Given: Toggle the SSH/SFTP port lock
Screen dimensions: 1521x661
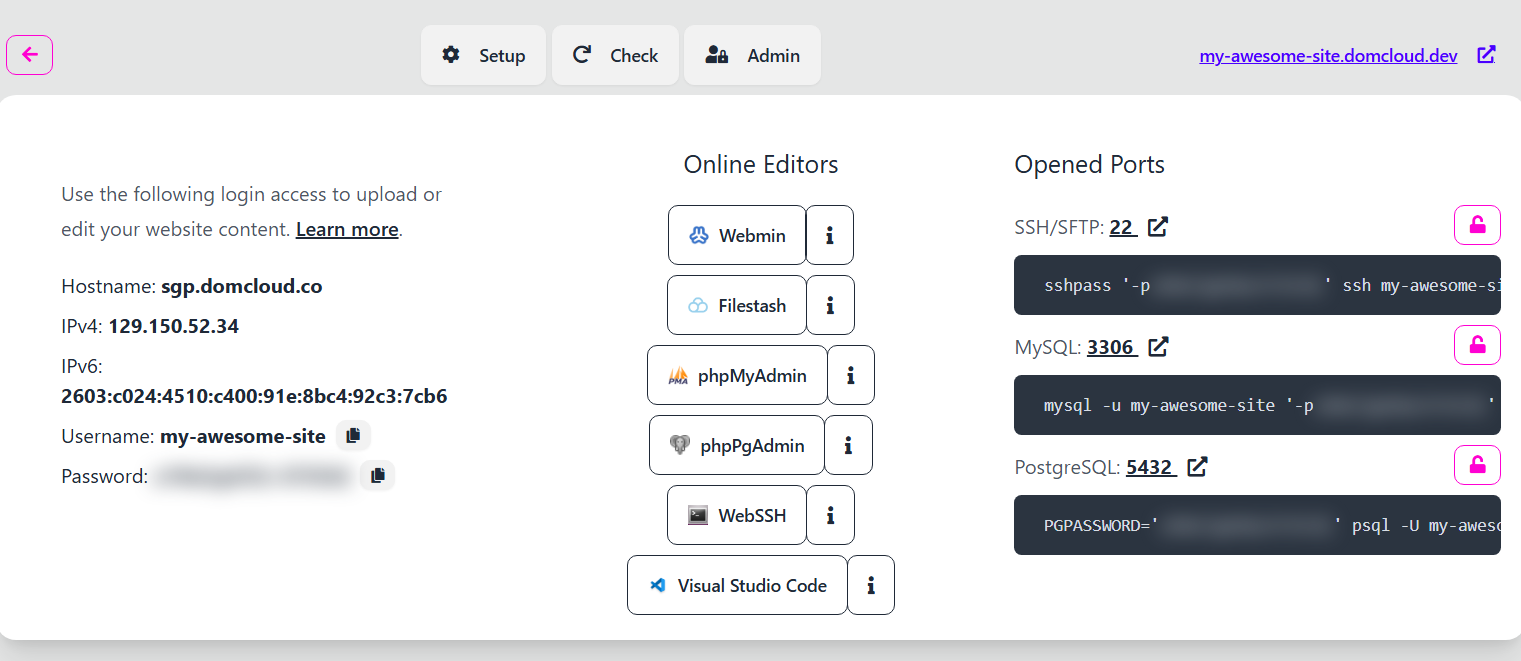Looking at the screenshot, I should click(1476, 225).
